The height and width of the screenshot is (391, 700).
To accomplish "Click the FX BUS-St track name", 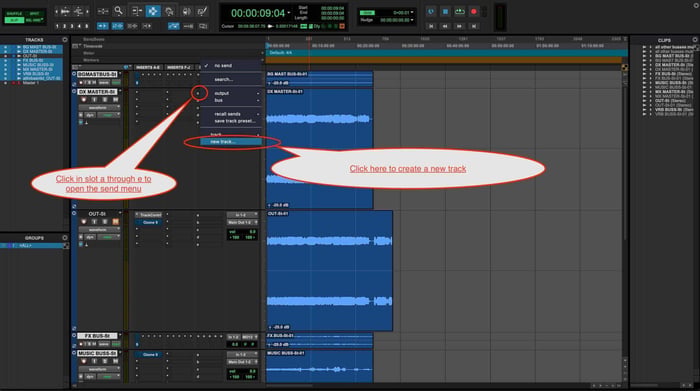I will (x=97, y=336).
